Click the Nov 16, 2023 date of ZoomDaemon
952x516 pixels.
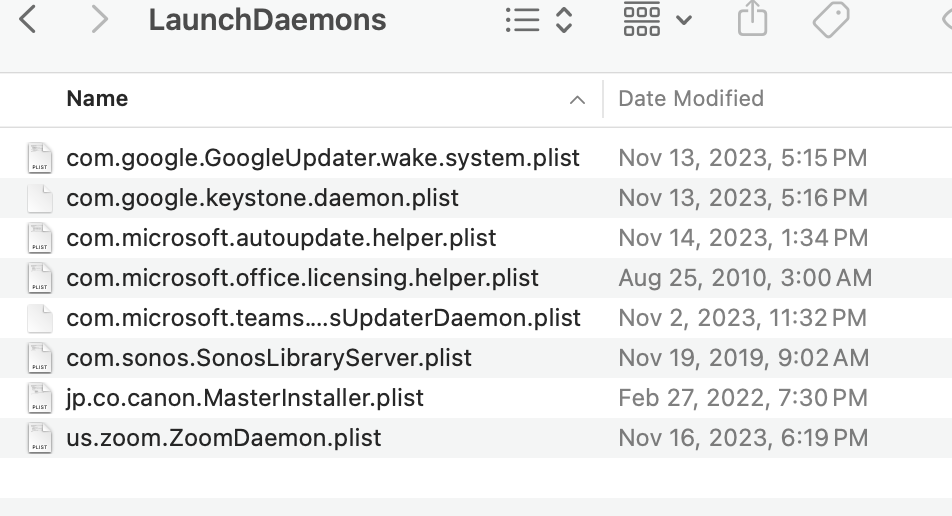click(x=743, y=438)
